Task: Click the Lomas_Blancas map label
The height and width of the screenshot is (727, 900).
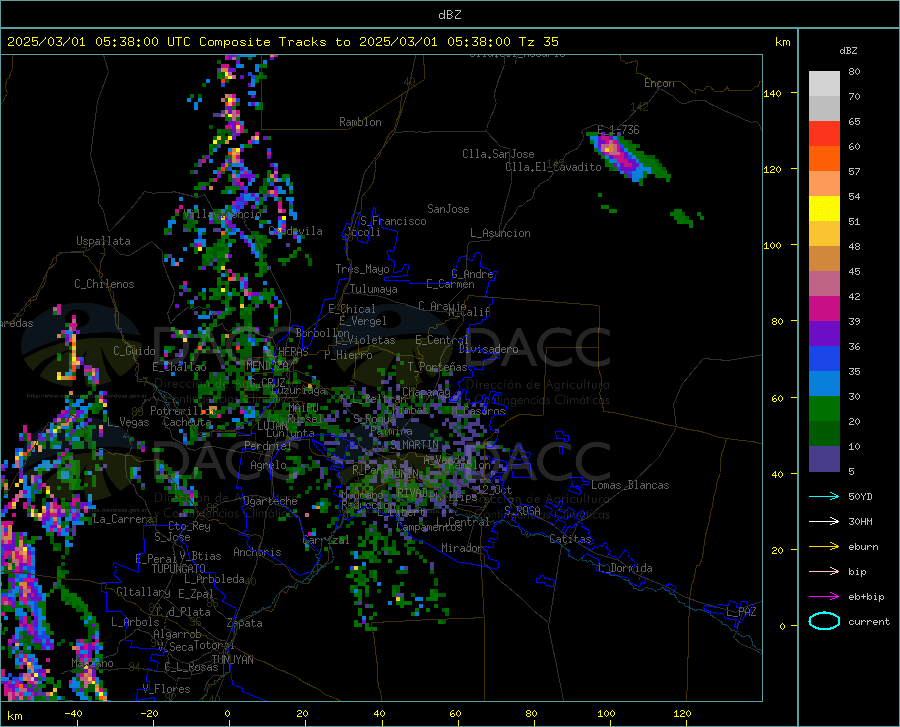Action: (x=630, y=485)
